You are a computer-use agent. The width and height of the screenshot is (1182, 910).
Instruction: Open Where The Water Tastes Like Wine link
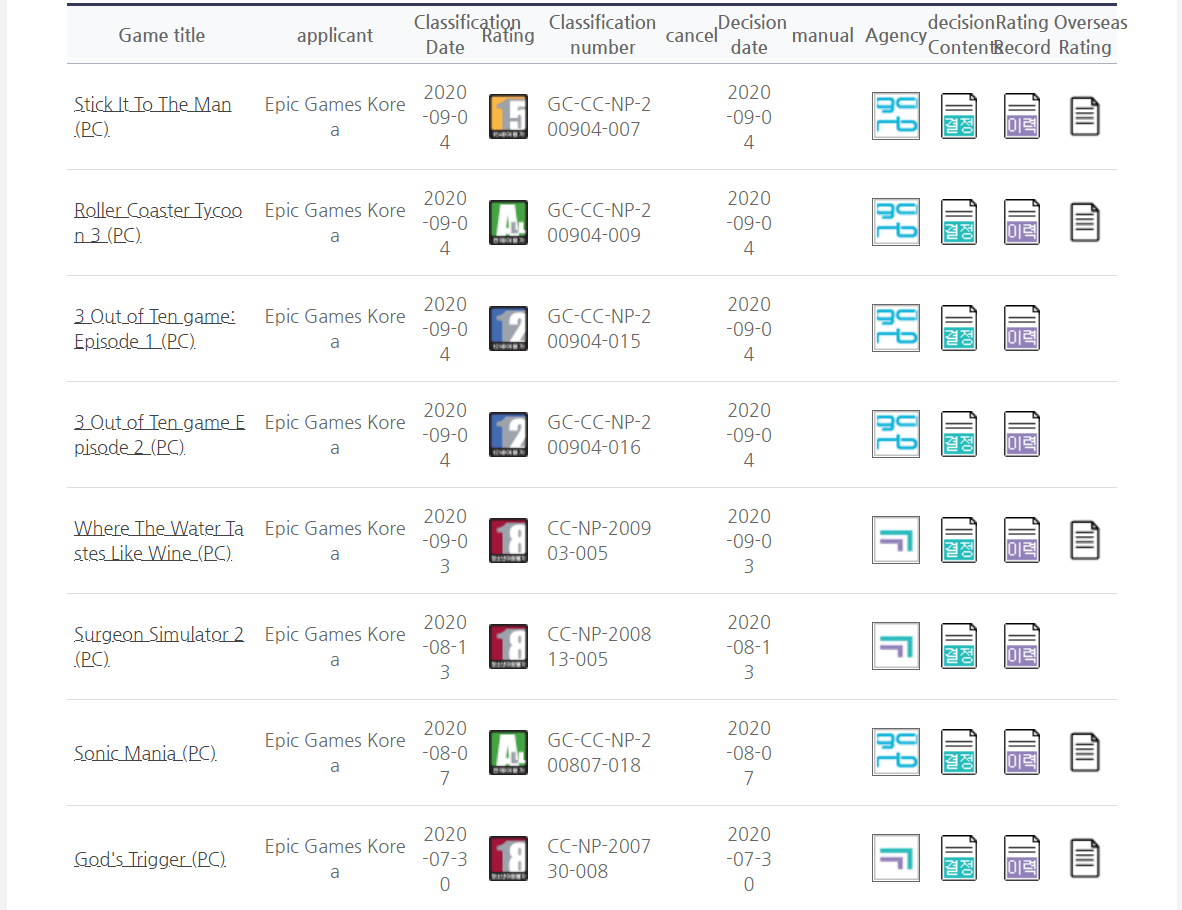point(158,541)
